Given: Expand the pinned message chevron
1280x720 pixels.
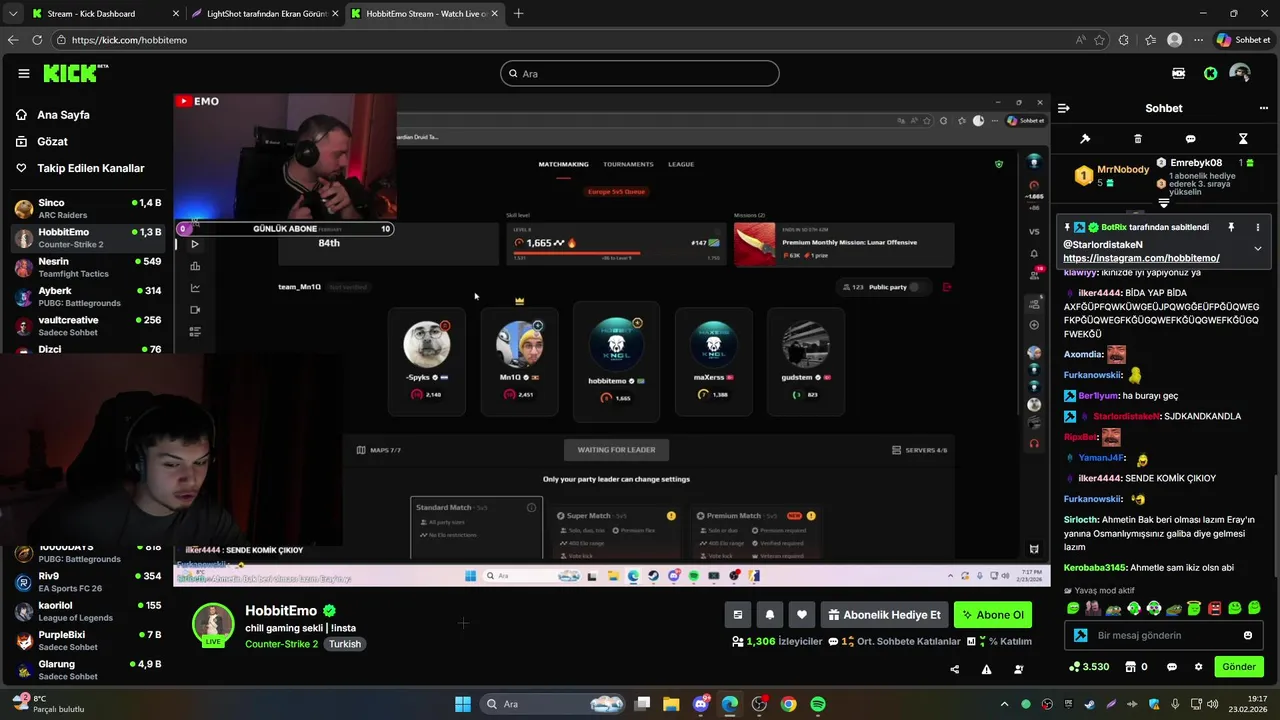Looking at the screenshot, I should [1257, 248].
